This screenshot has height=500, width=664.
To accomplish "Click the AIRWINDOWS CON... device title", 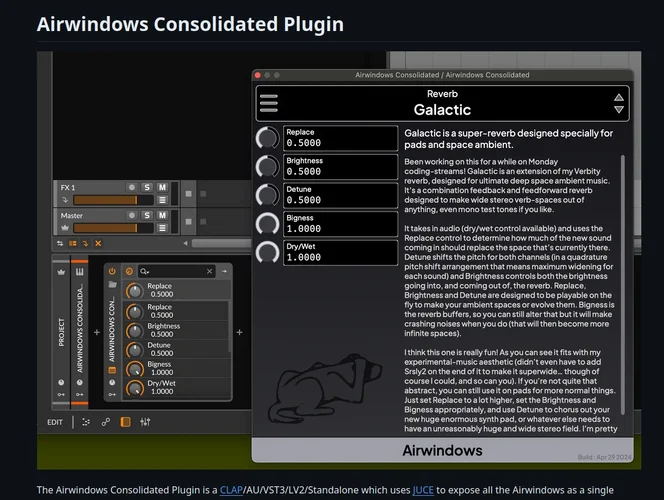I will tap(112, 329).
